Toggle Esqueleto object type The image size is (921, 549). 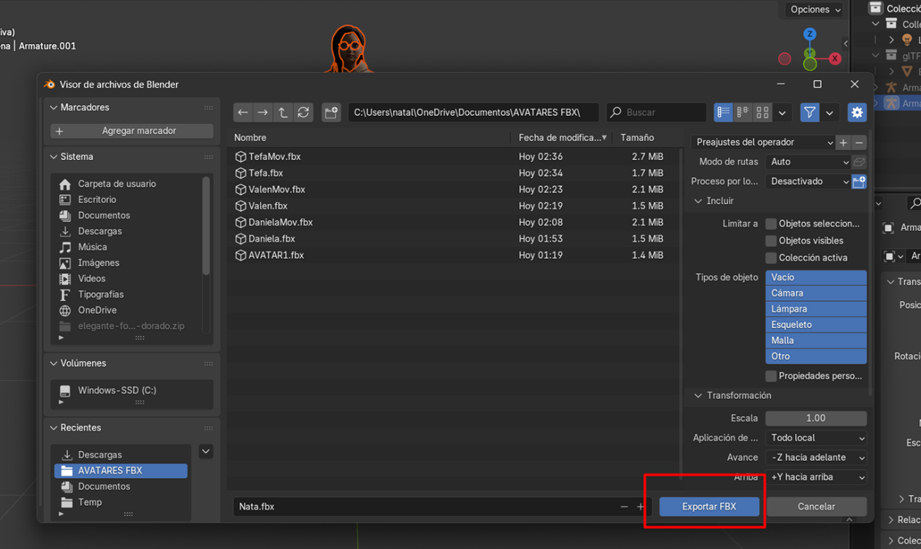(x=816, y=325)
